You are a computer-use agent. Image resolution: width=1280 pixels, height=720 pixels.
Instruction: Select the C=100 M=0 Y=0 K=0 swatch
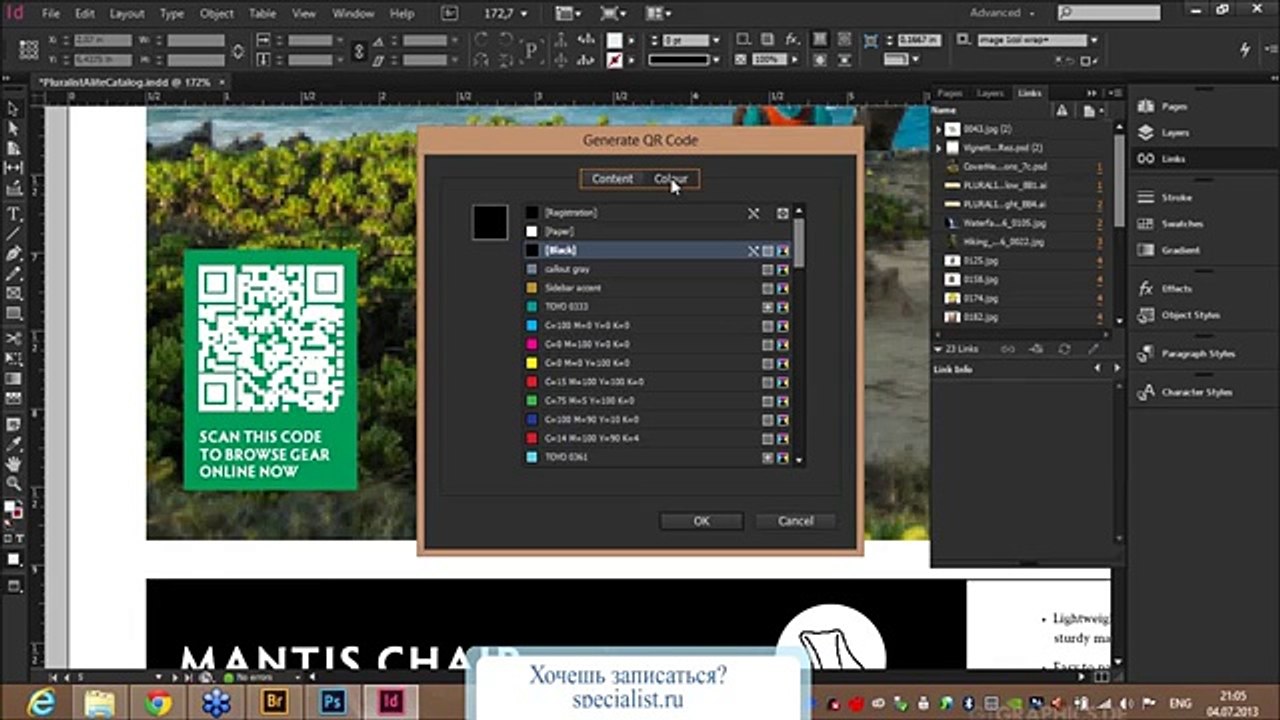[658, 326]
